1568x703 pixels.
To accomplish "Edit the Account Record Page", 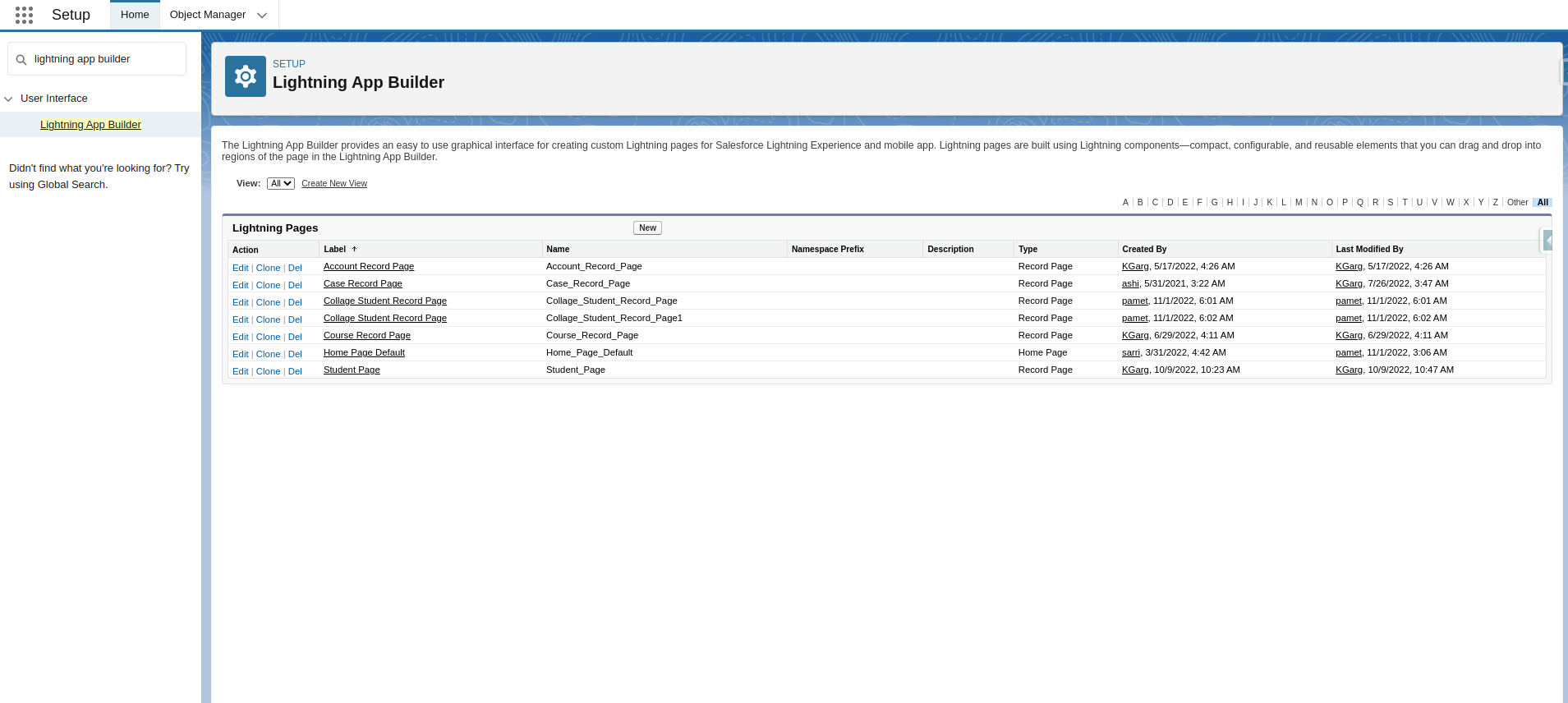I will 240,268.
